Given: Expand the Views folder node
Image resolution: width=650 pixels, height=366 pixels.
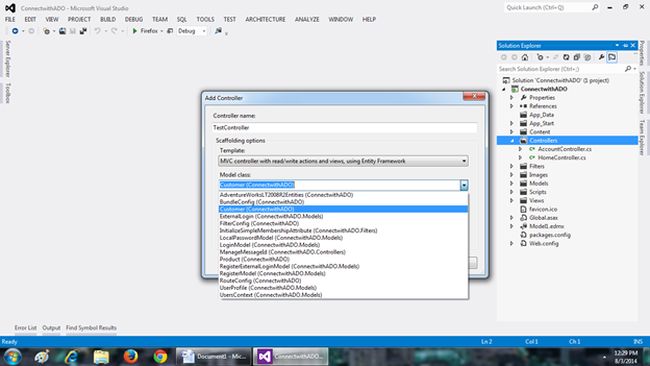Looking at the screenshot, I should [x=512, y=200].
